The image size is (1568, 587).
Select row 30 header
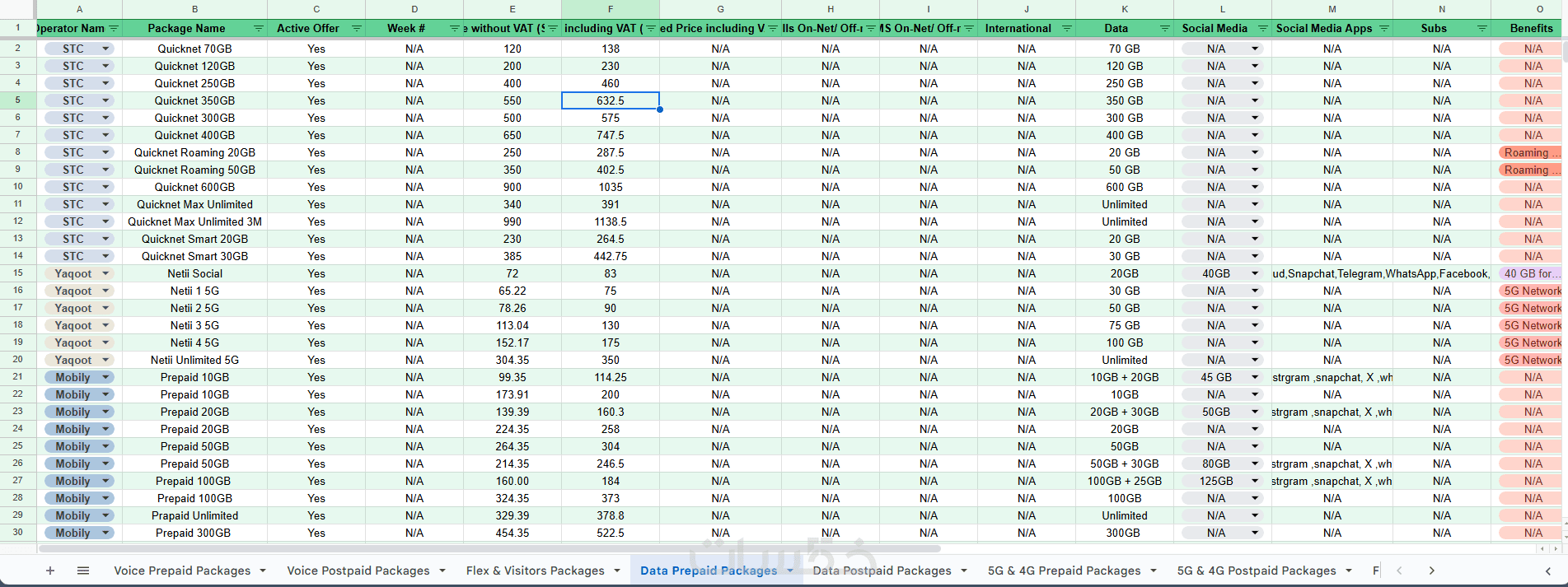pyautogui.click(x=17, y=533)
